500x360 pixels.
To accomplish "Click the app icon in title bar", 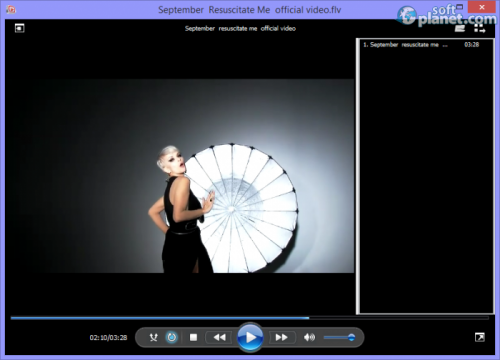I will click(11, 10).
